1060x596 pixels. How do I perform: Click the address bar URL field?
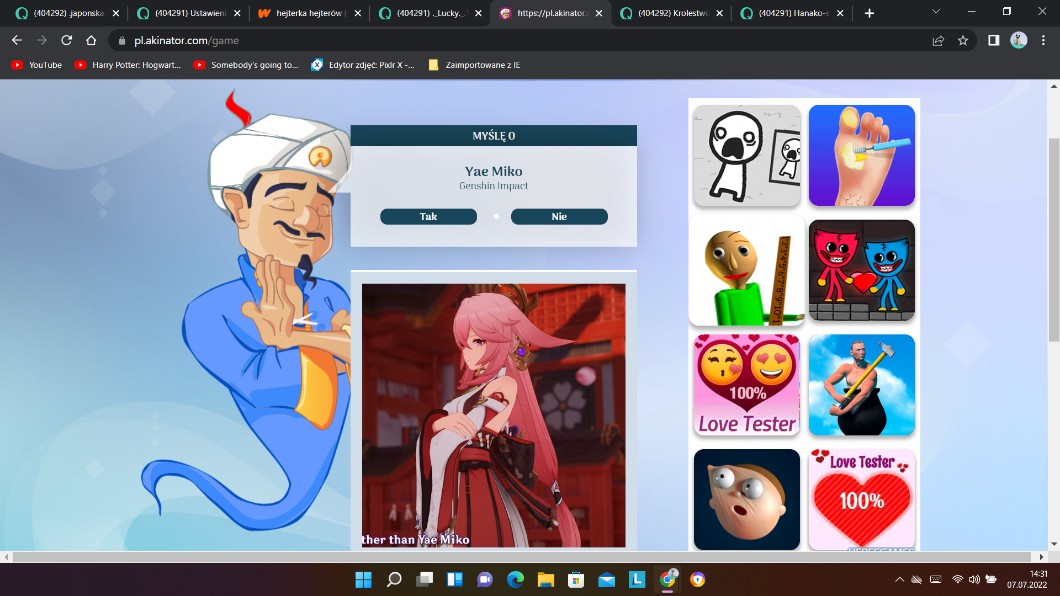(500, 41)
